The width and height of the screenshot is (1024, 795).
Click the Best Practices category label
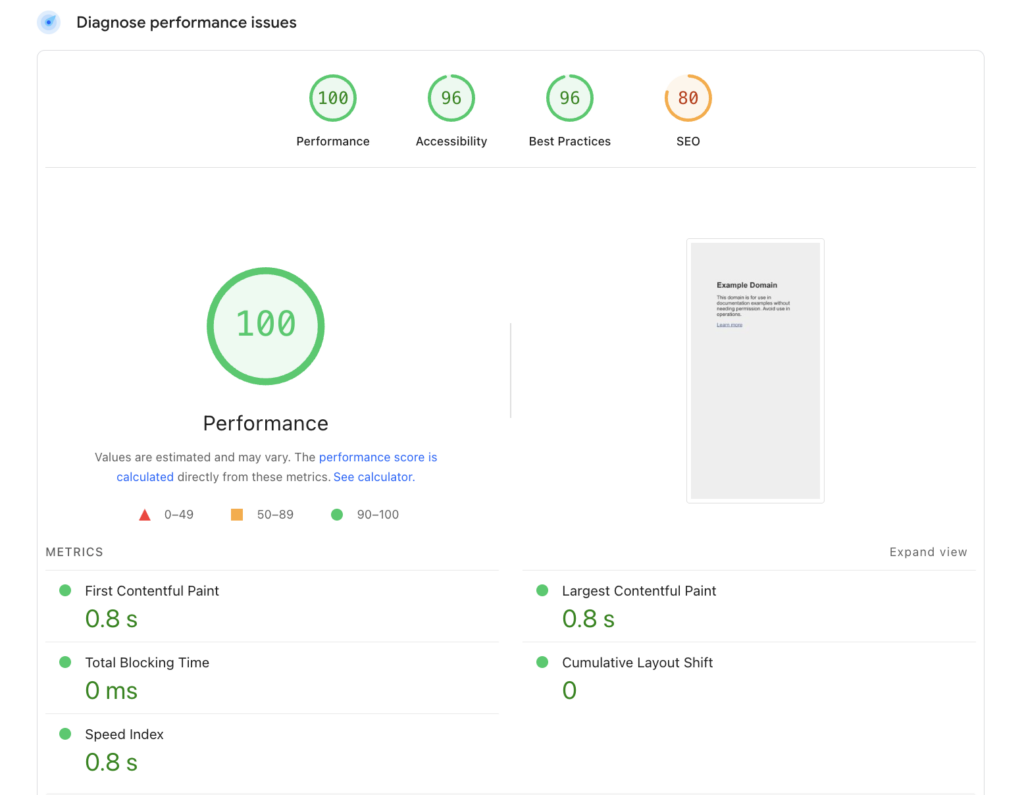[x=569, y=142]
